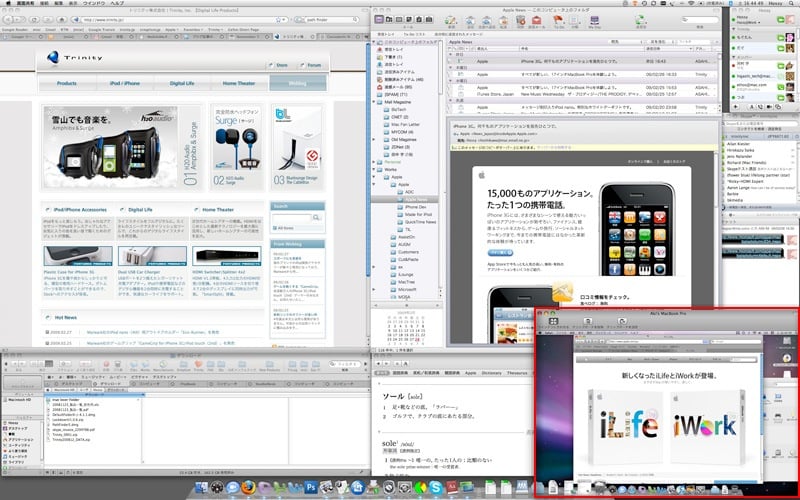Open the Home Theater navigation tab

(x=239, y=83)
